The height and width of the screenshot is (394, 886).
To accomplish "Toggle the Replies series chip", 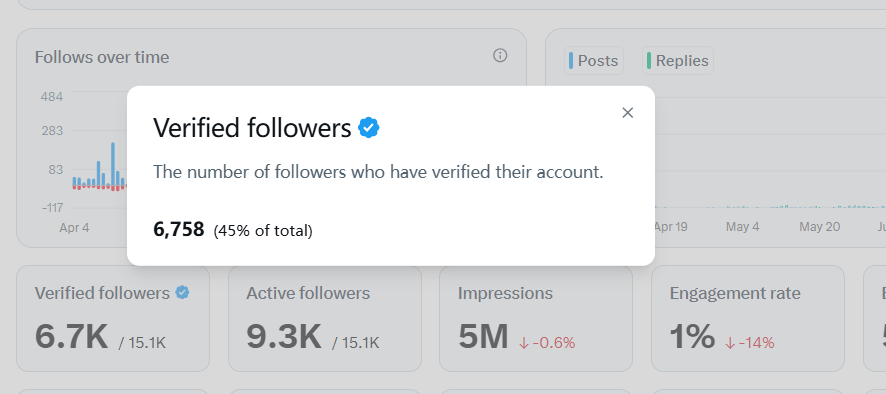I will pyautogui.click(x=678, y=60).
